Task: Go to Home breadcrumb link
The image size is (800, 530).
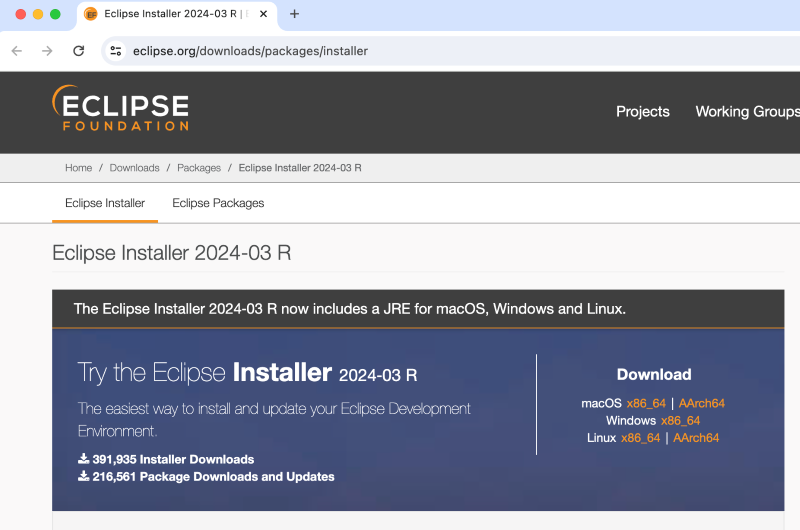Action: click(79, 168)
